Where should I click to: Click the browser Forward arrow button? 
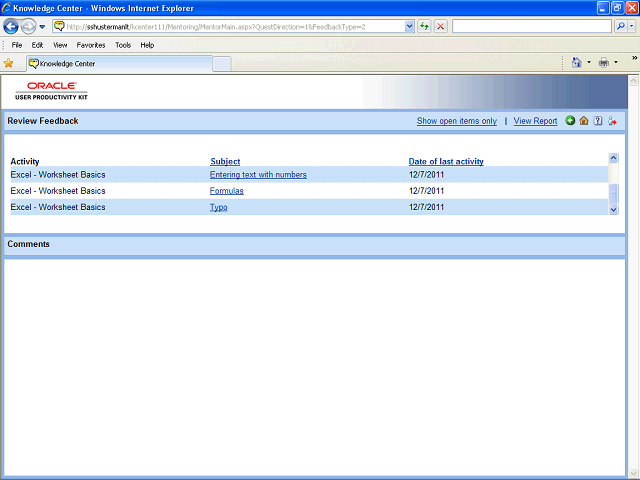pos(28,27)
